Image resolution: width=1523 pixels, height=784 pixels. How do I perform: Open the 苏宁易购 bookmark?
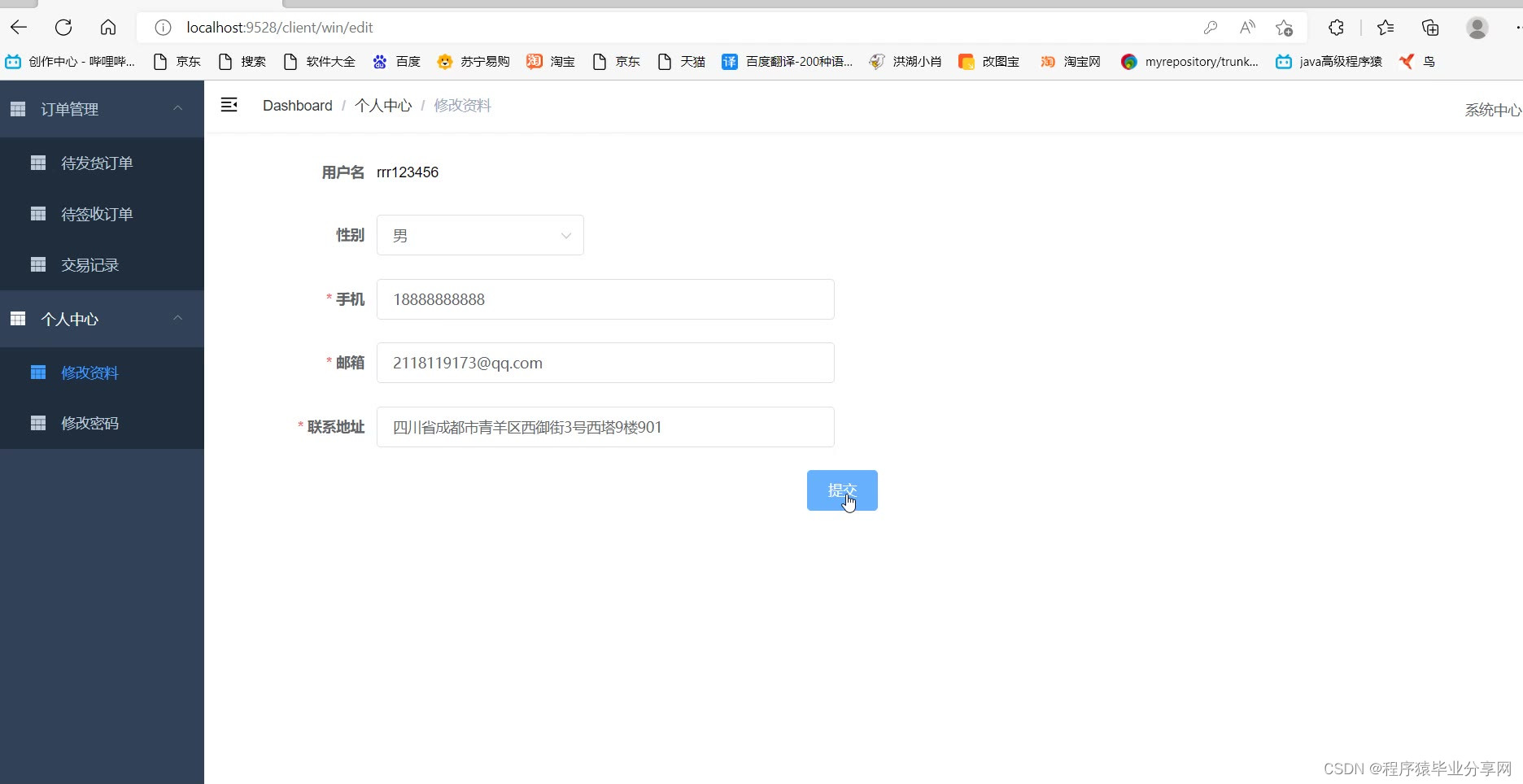click(x=473, y=61)
